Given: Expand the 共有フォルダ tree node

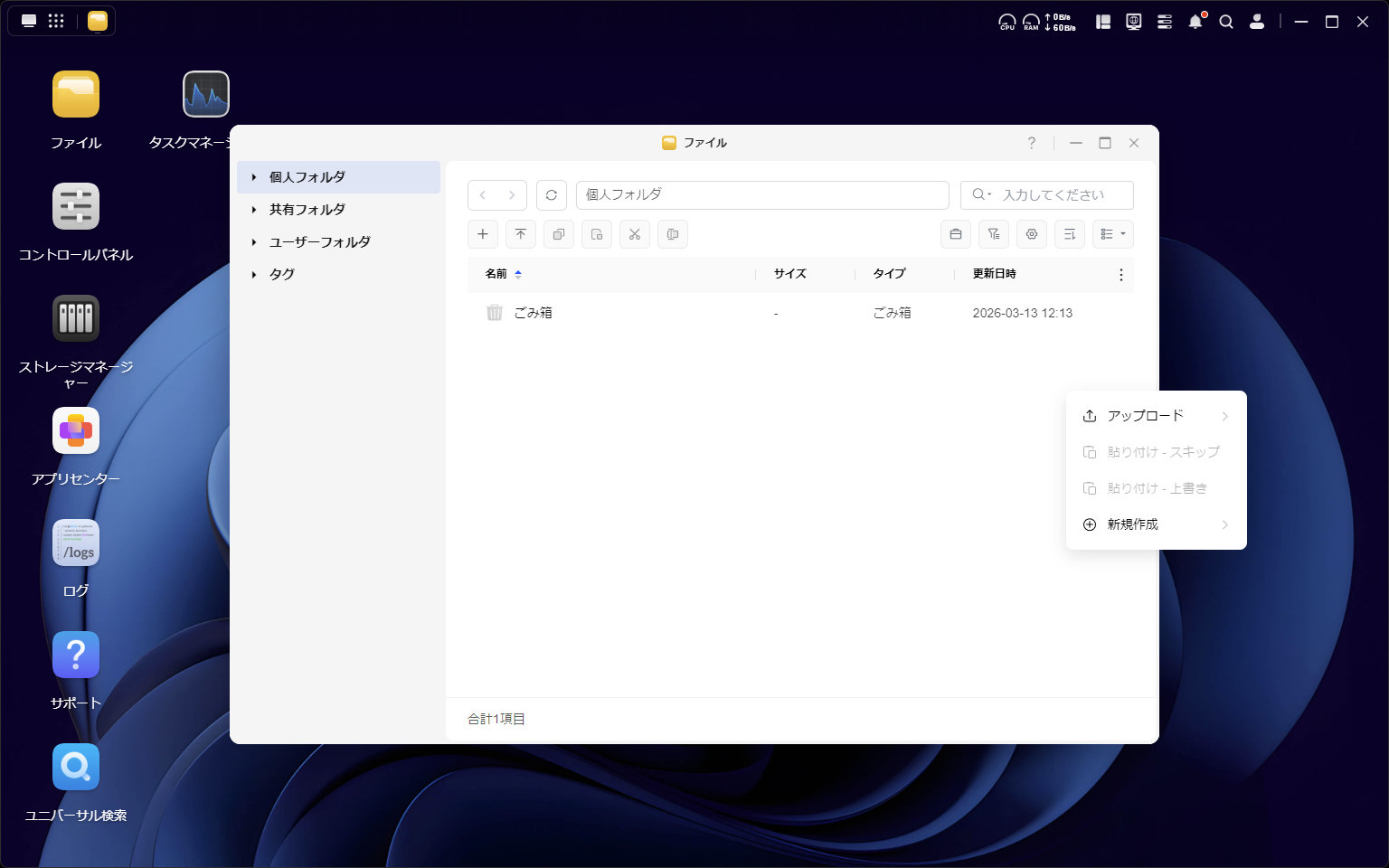Looking at the screenshot, I should click(x=254, y=210).
